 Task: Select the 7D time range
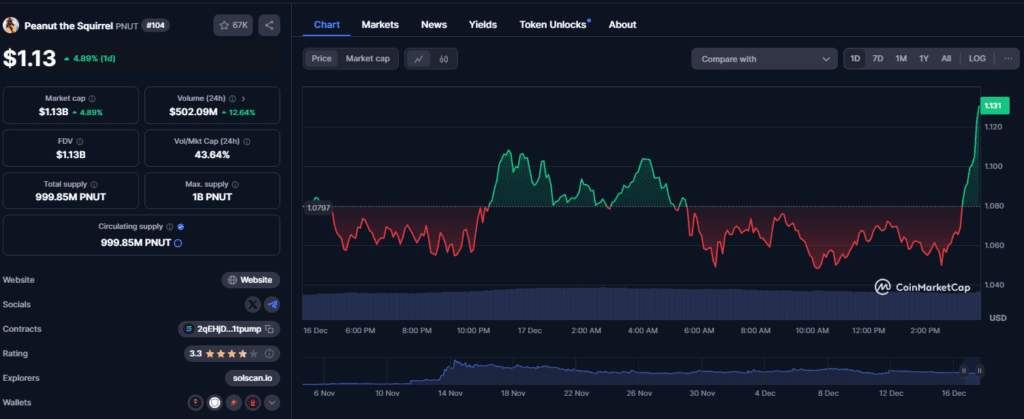coord(878,59)
